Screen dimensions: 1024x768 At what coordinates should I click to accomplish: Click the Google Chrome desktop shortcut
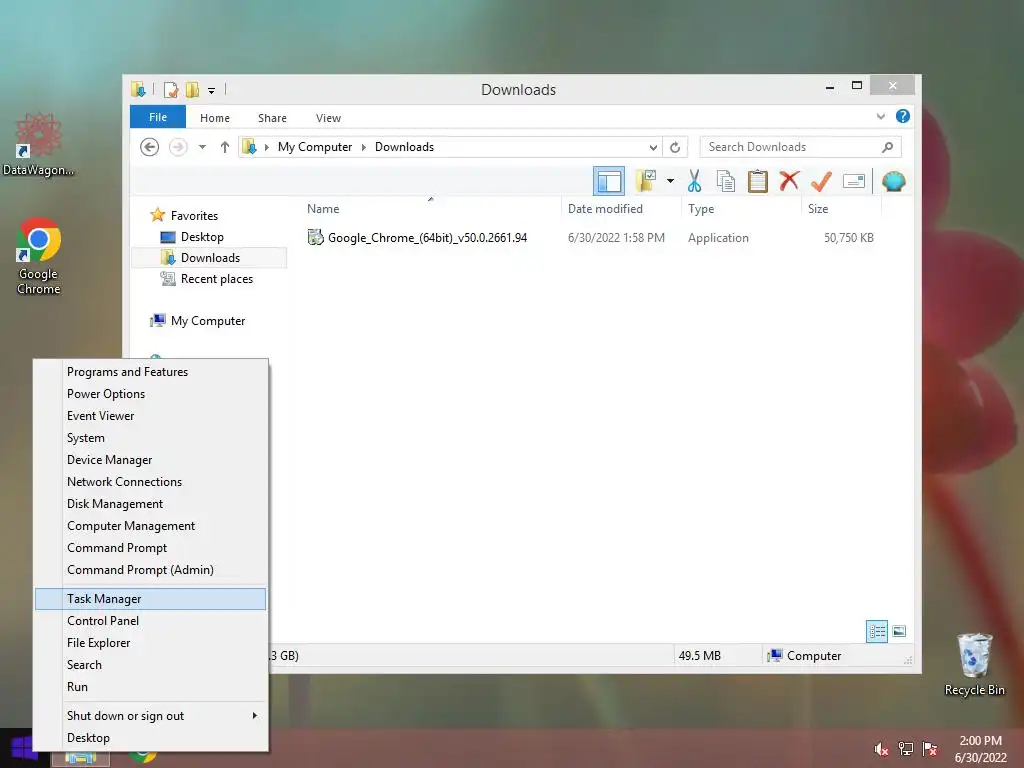click(39, 256)
